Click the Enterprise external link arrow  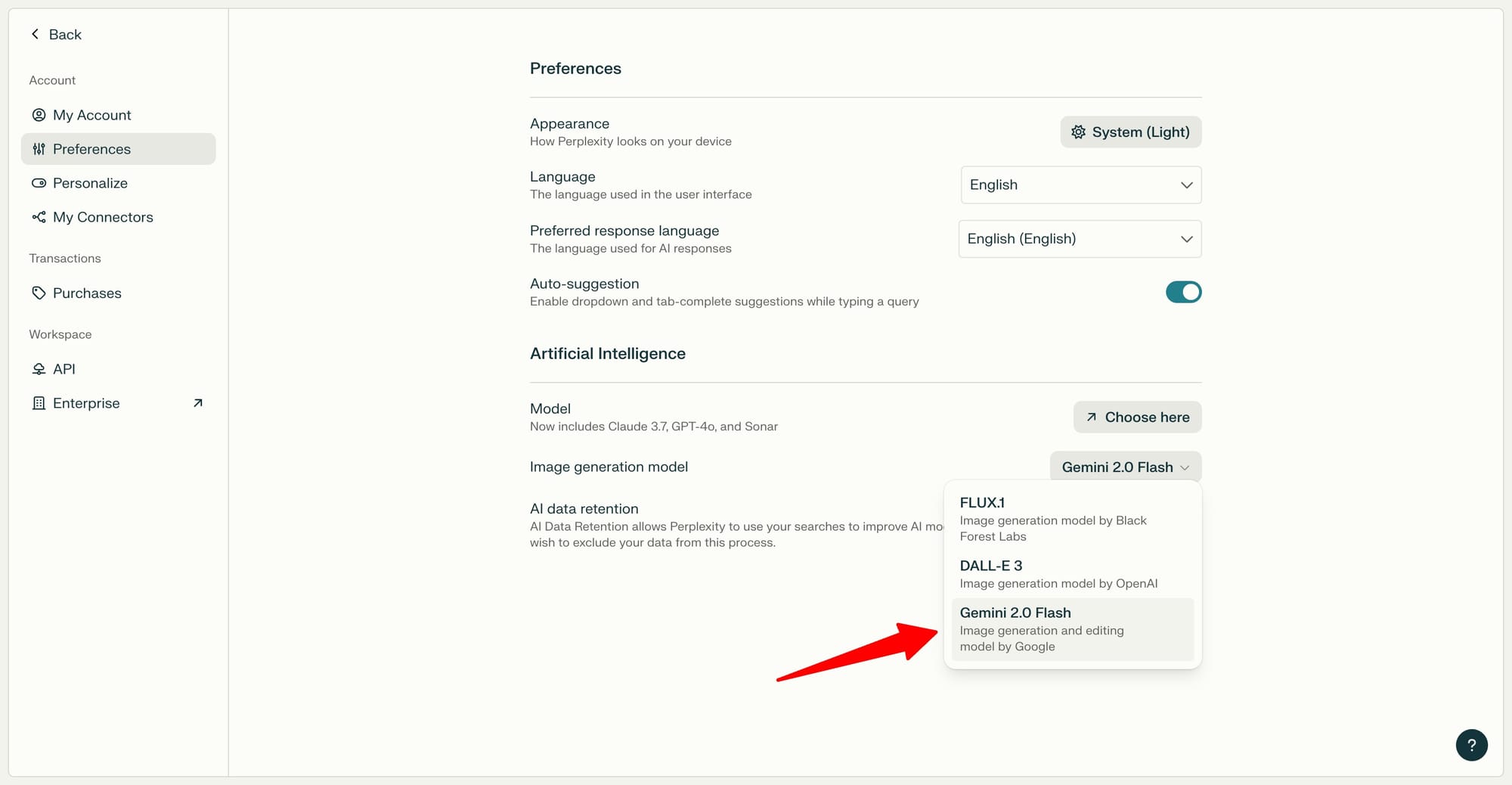pyautogui.click(x=197, y=402)
